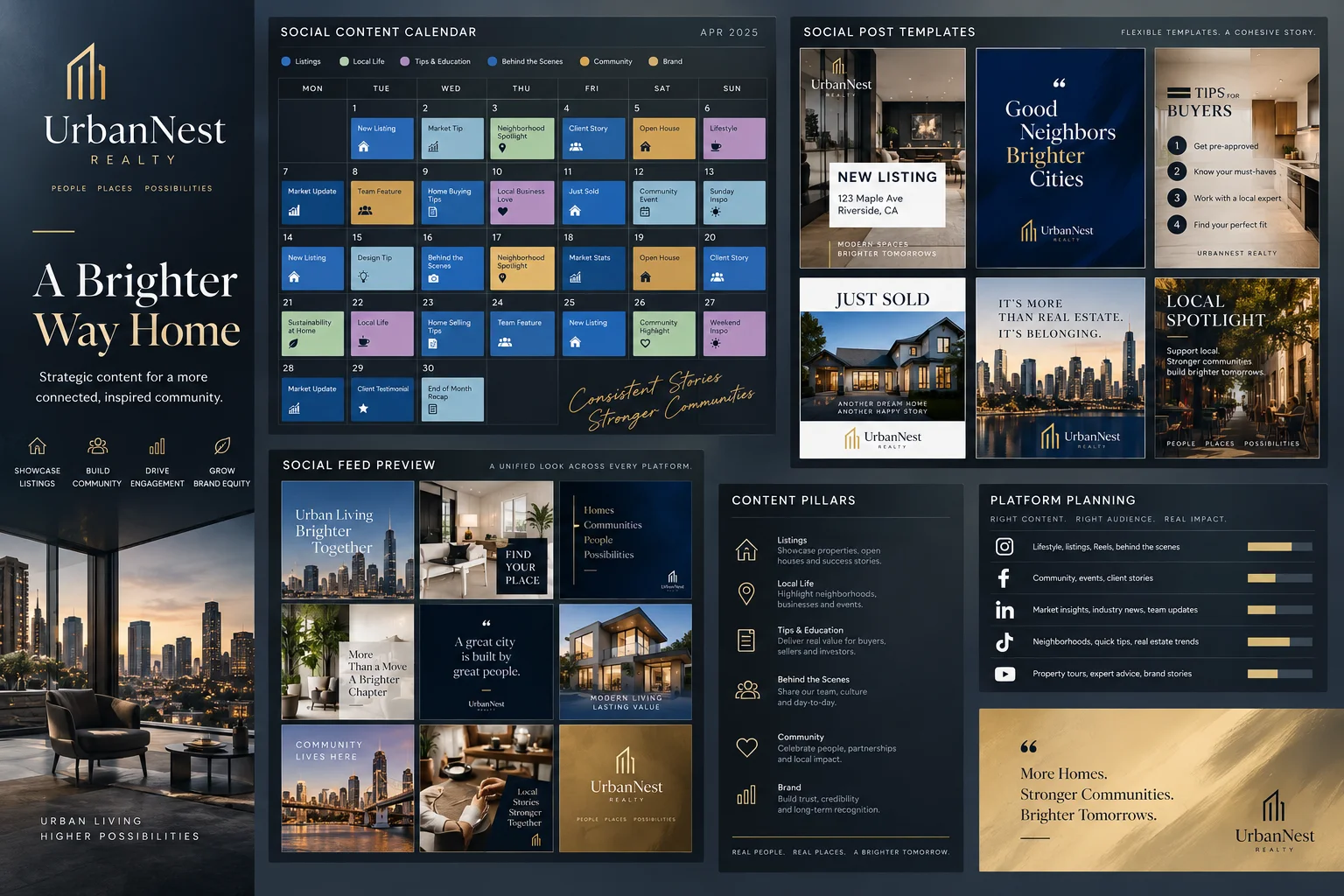Select the Tips for Buyers template
Image resolution: width=1344 pixels, height=896 pixels.
pos(1237,157)
